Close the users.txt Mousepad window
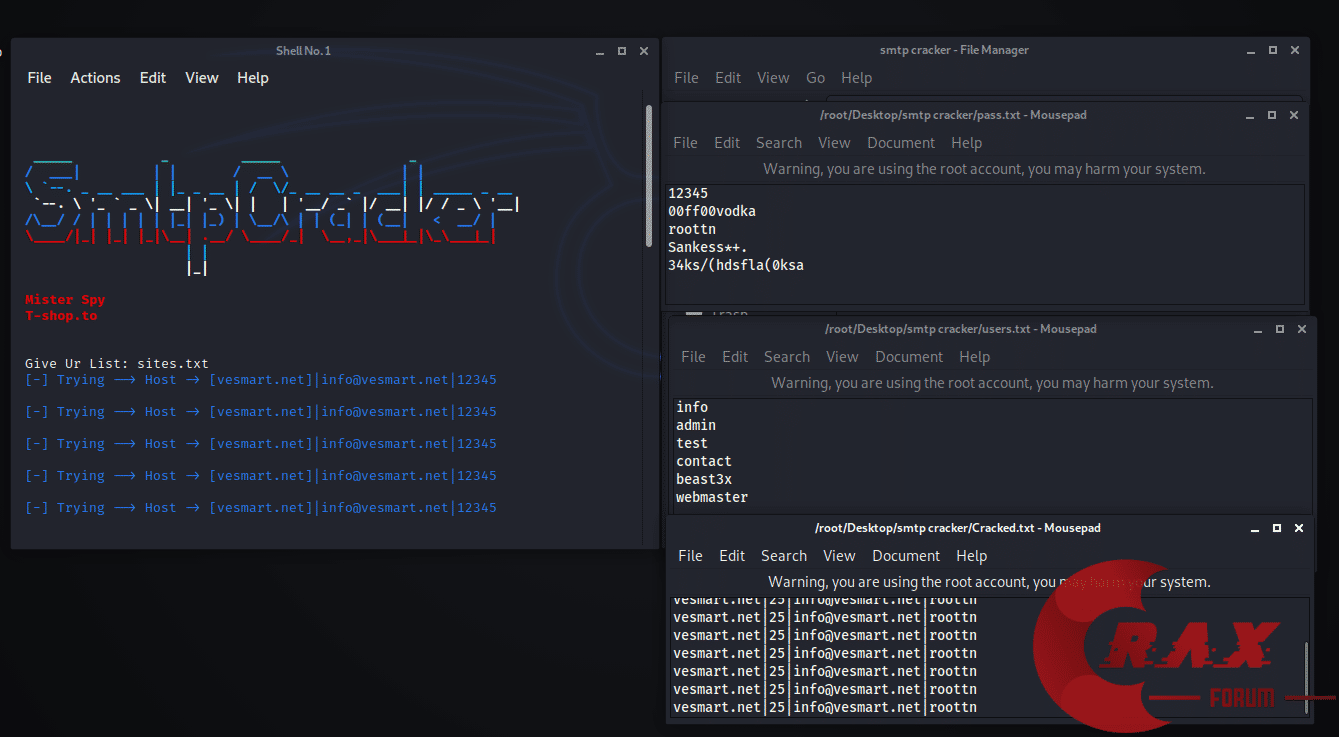 coord(1302,329)
